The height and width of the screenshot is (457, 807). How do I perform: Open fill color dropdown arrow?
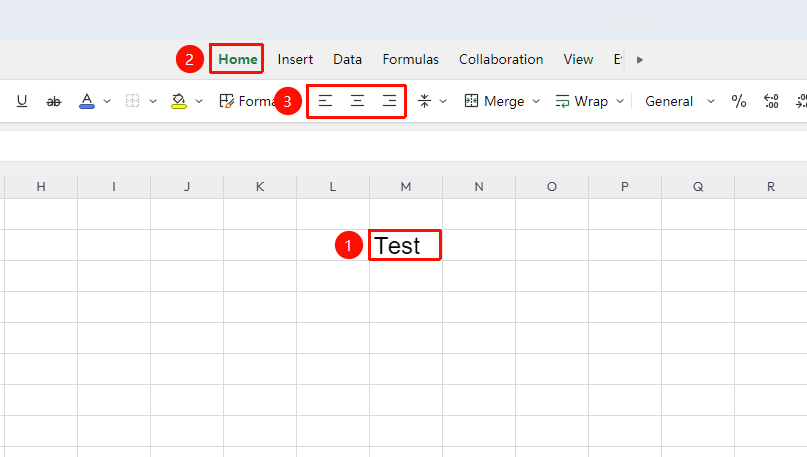(x=199, y=101)
